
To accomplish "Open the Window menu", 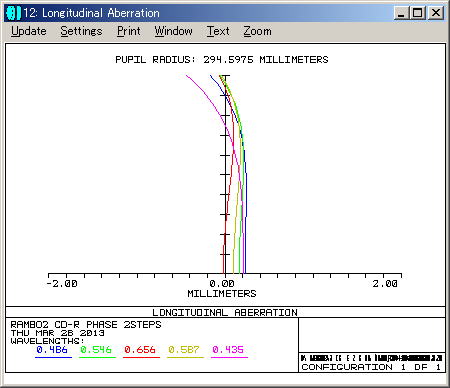I will [173, 31].
